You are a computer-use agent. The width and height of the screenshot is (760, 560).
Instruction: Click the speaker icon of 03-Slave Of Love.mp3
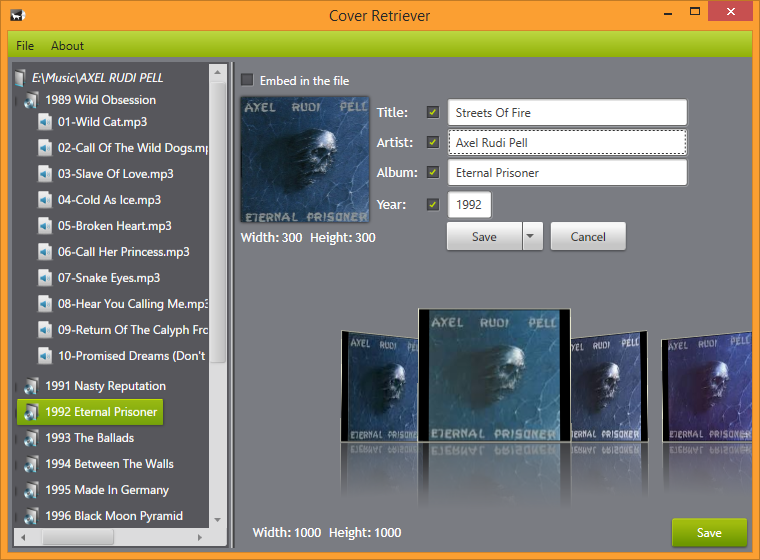pos(45,174)
